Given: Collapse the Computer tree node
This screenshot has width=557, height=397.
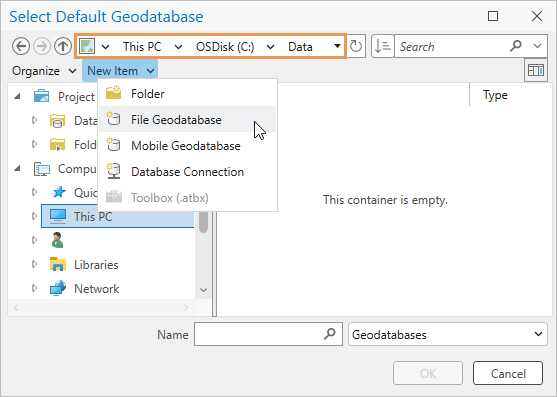Looking at the screenshot, I should (x=17, y=168).
